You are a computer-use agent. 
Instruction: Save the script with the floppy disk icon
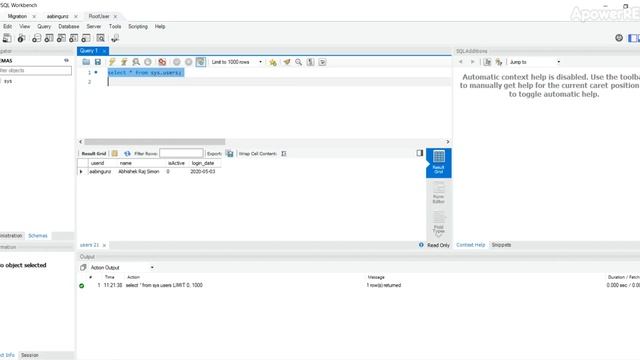(x=98, y=62)
